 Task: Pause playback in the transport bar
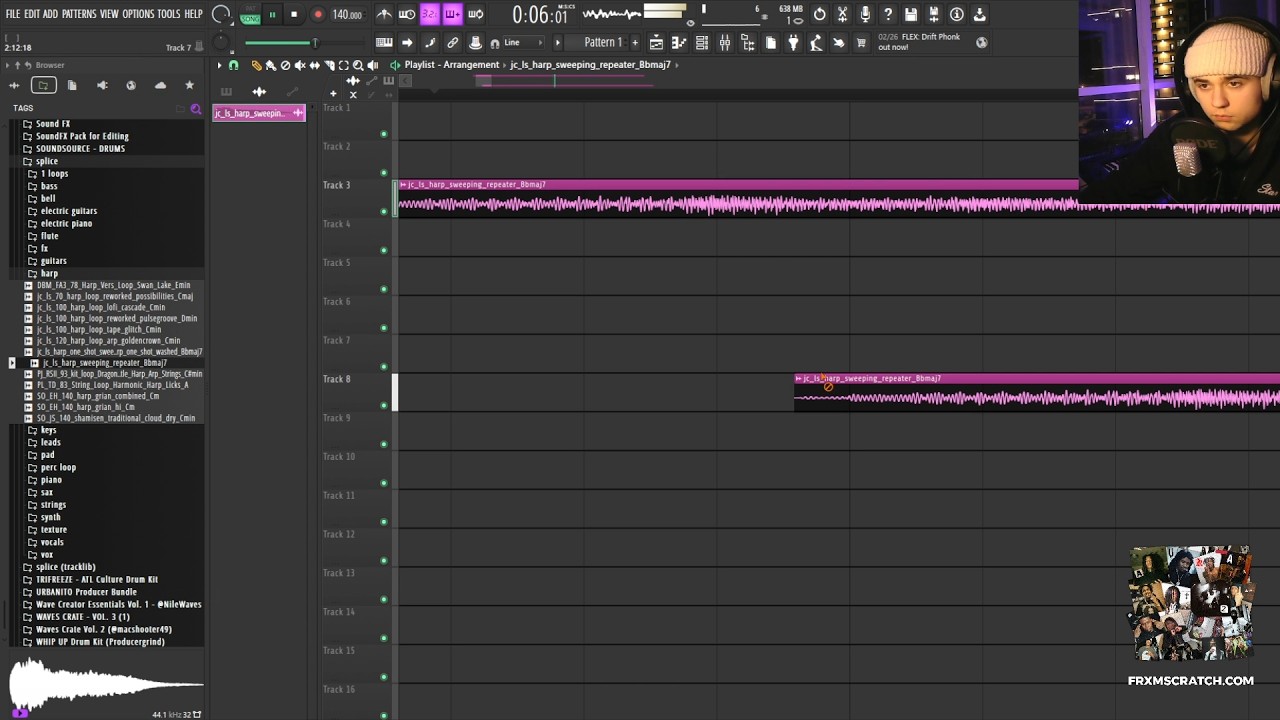pyautogui.click(x=272, y=14)
